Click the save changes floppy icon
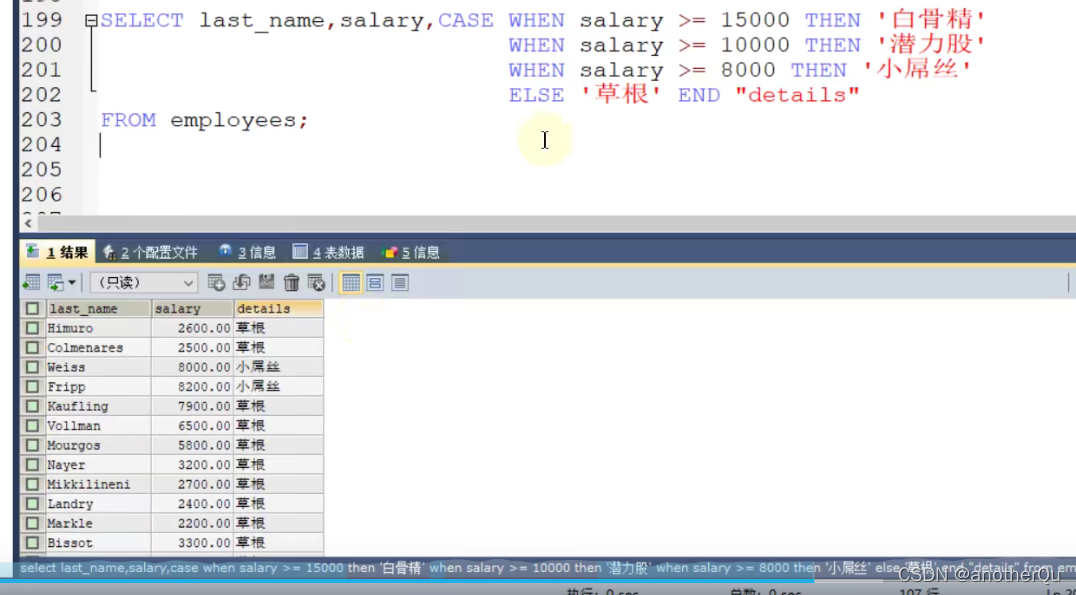The image size is (1076, 595). (266, 282)
